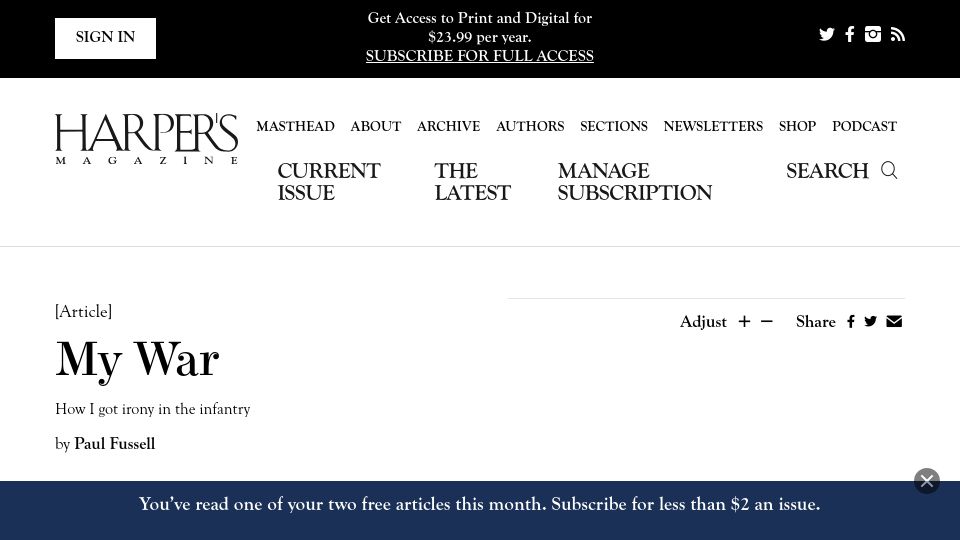Share article on Facebook
This screenshot has height=540, width=960.
click(850, 321)
